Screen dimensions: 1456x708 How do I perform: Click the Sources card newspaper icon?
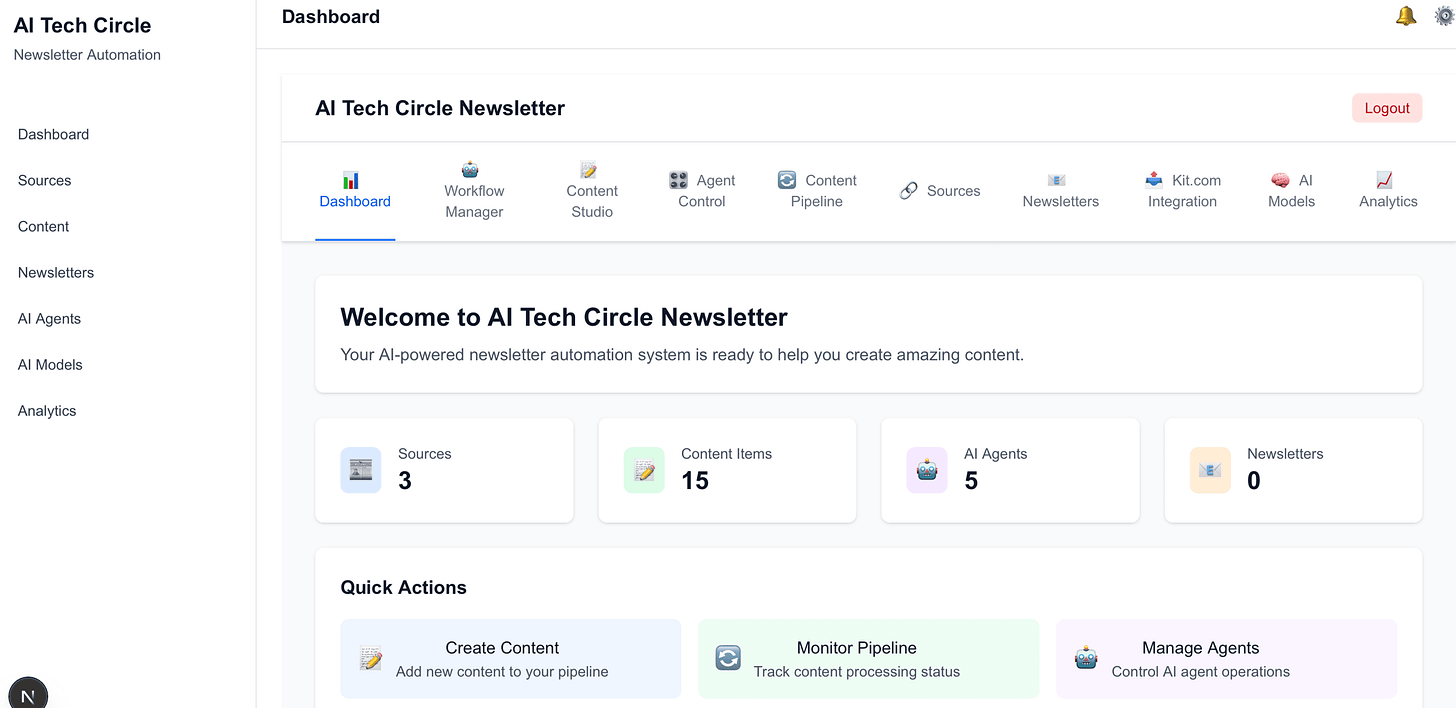(x=360, y=470)
